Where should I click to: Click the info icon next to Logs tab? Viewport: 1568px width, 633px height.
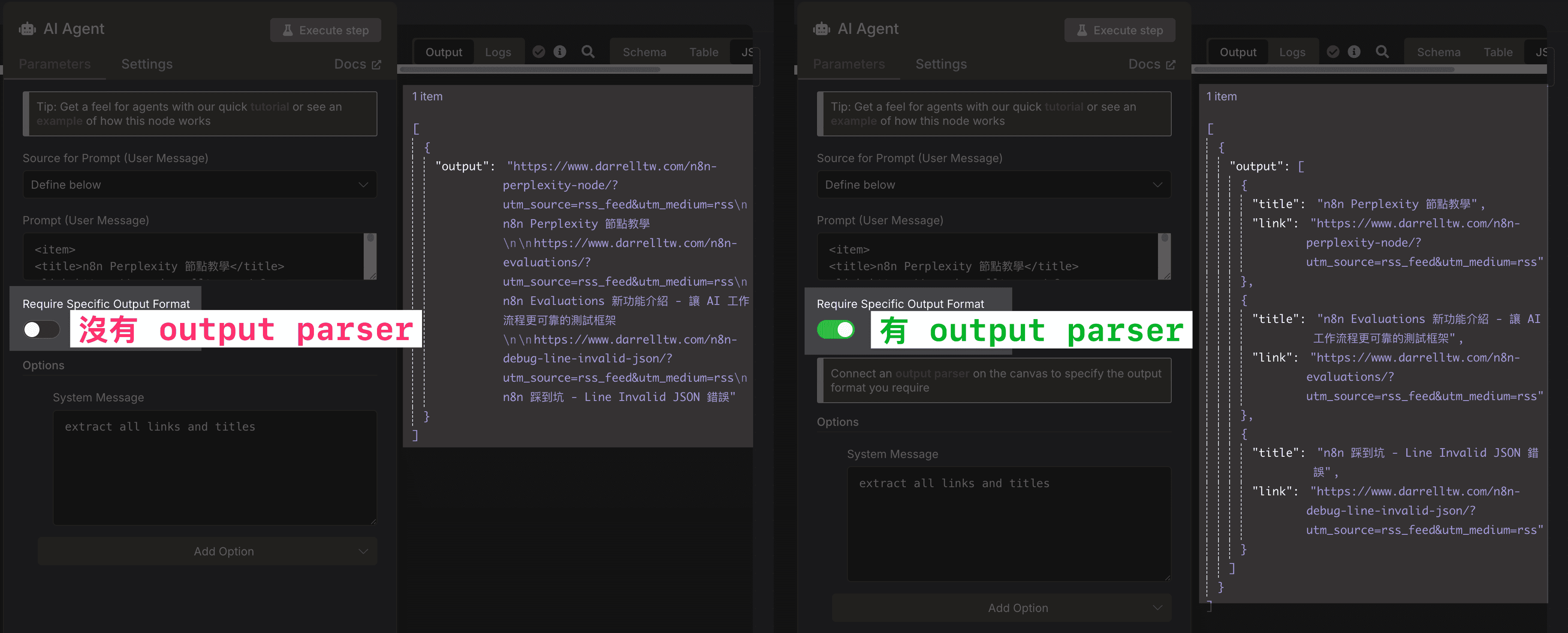561,52
